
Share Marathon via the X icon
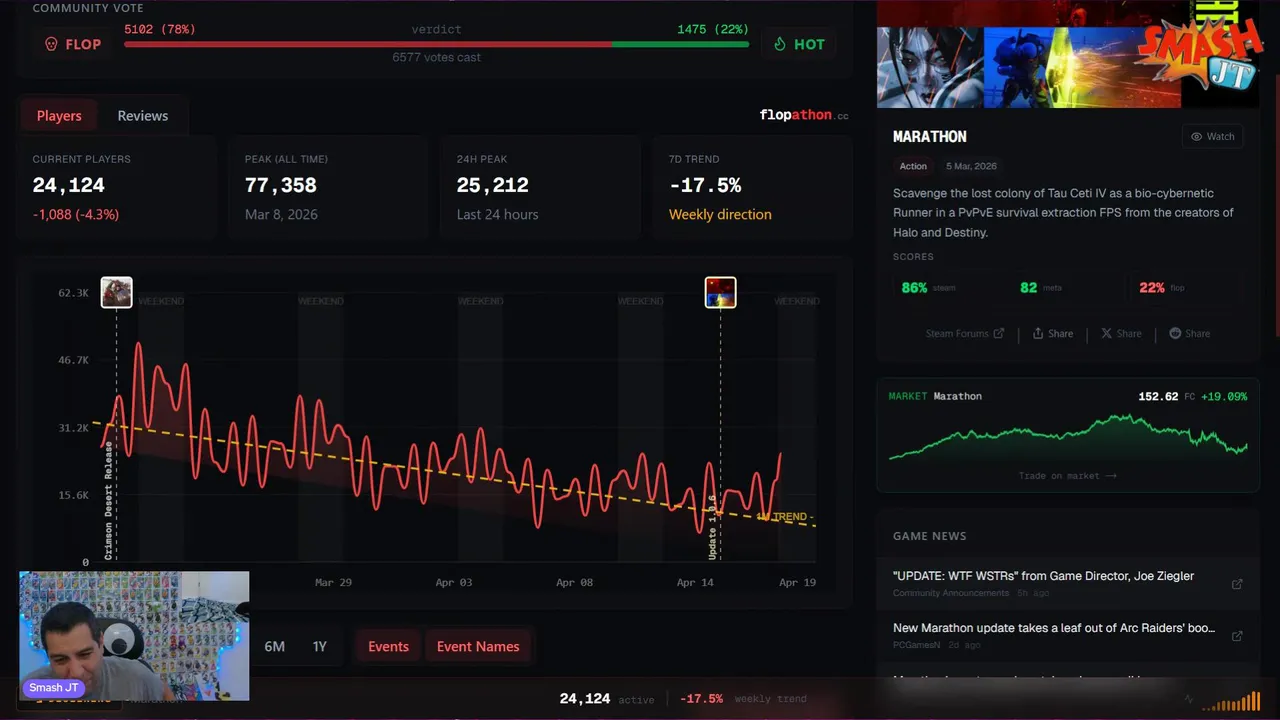[1106, 333]
